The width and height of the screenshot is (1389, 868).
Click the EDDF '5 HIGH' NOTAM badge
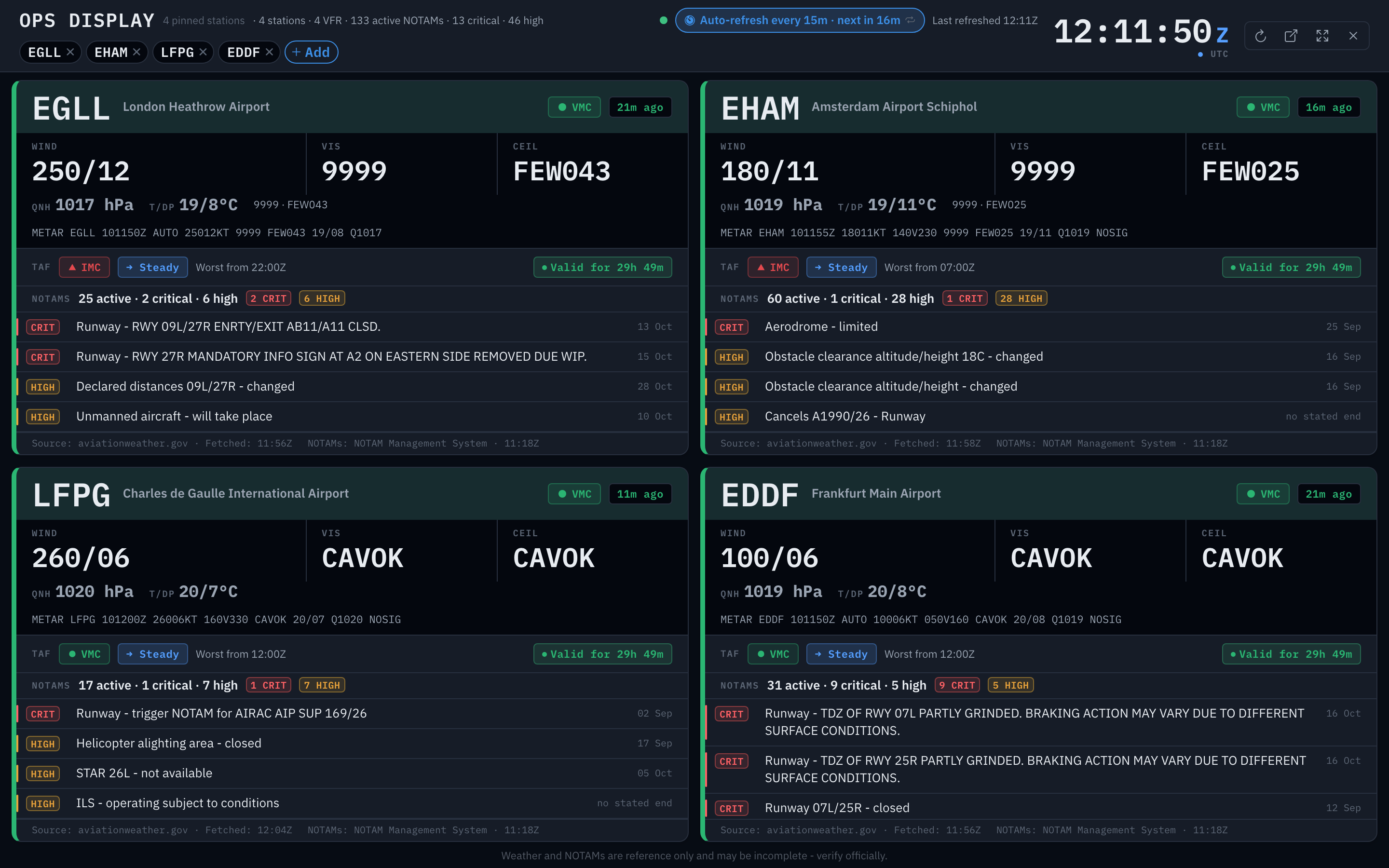click(x=1011, y=685)
